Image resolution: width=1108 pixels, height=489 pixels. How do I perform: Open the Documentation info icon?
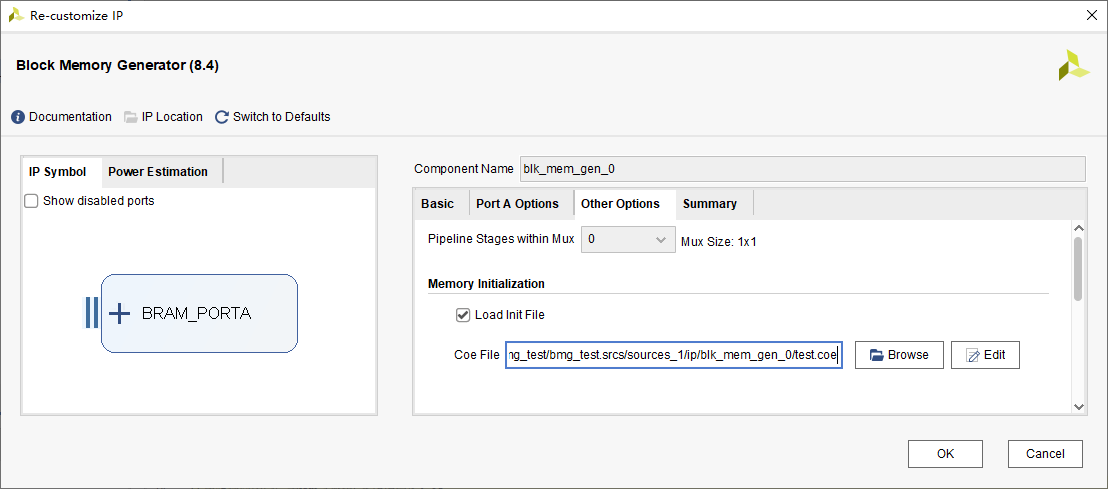click(18, 117)
